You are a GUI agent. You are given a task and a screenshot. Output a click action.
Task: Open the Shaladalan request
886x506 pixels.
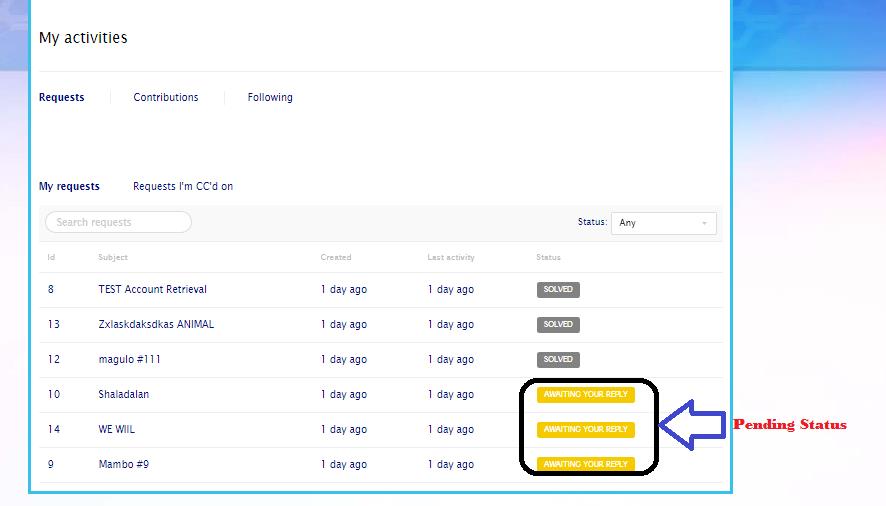pos(123,394)
